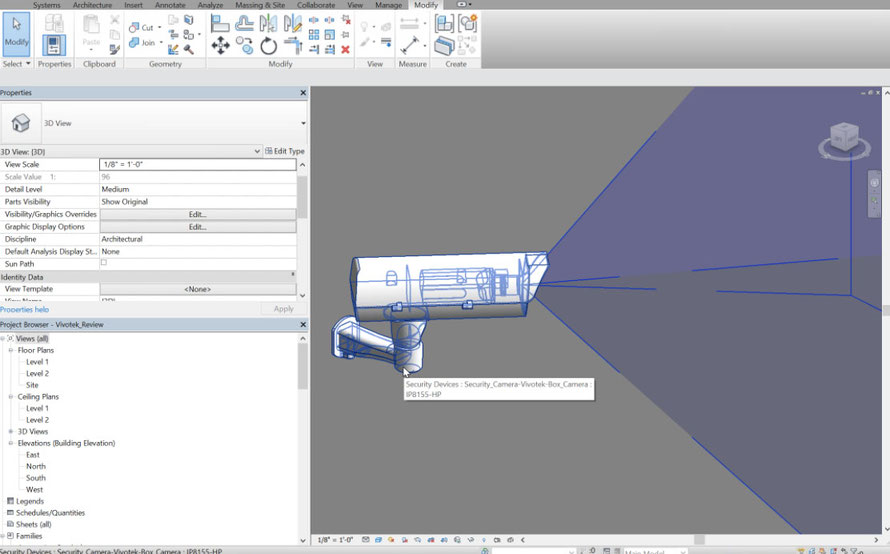Choose the Align tool in the ribbon
890x554 pixels.
(x=220, y=23)
